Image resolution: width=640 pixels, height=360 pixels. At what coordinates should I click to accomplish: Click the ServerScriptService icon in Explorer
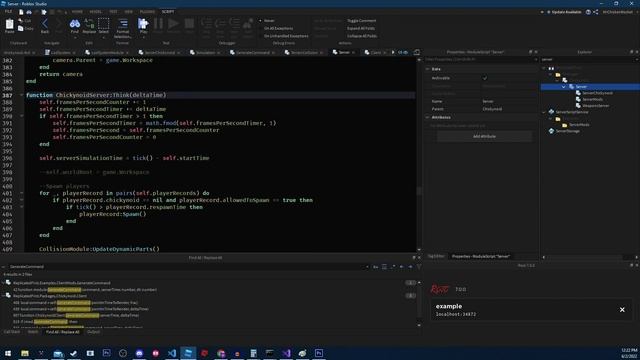551,112
